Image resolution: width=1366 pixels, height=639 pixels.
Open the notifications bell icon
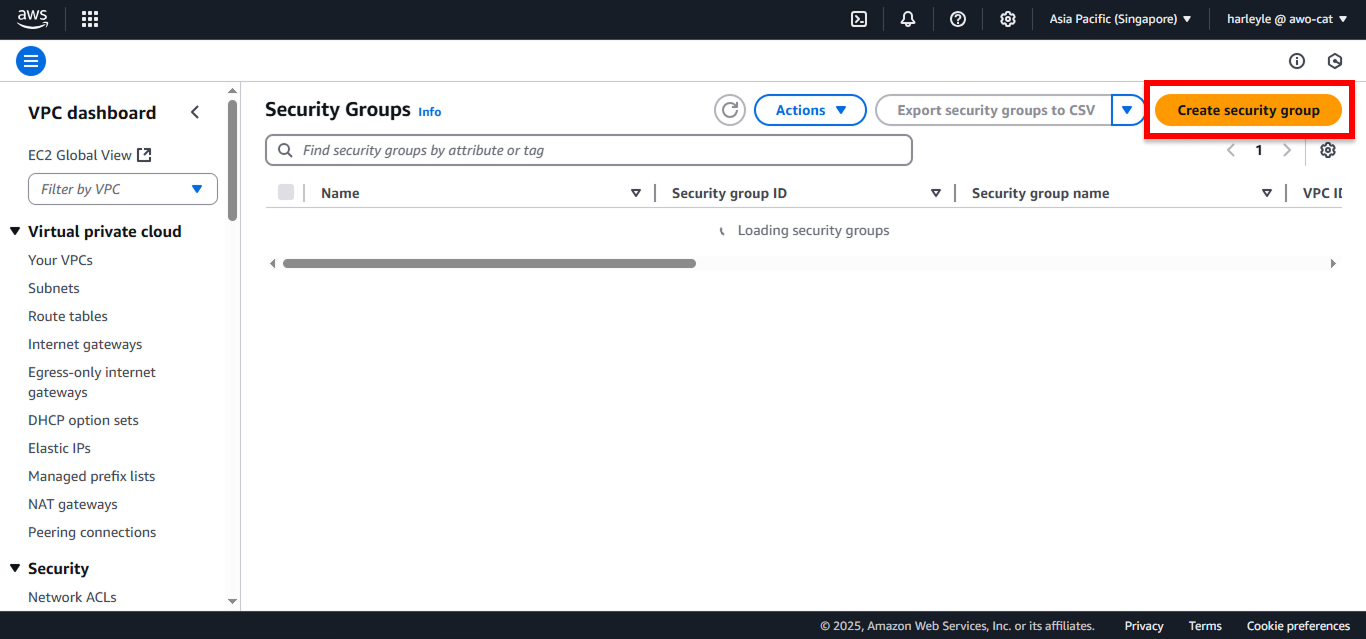pyautogui.click(x=908, y=19)
